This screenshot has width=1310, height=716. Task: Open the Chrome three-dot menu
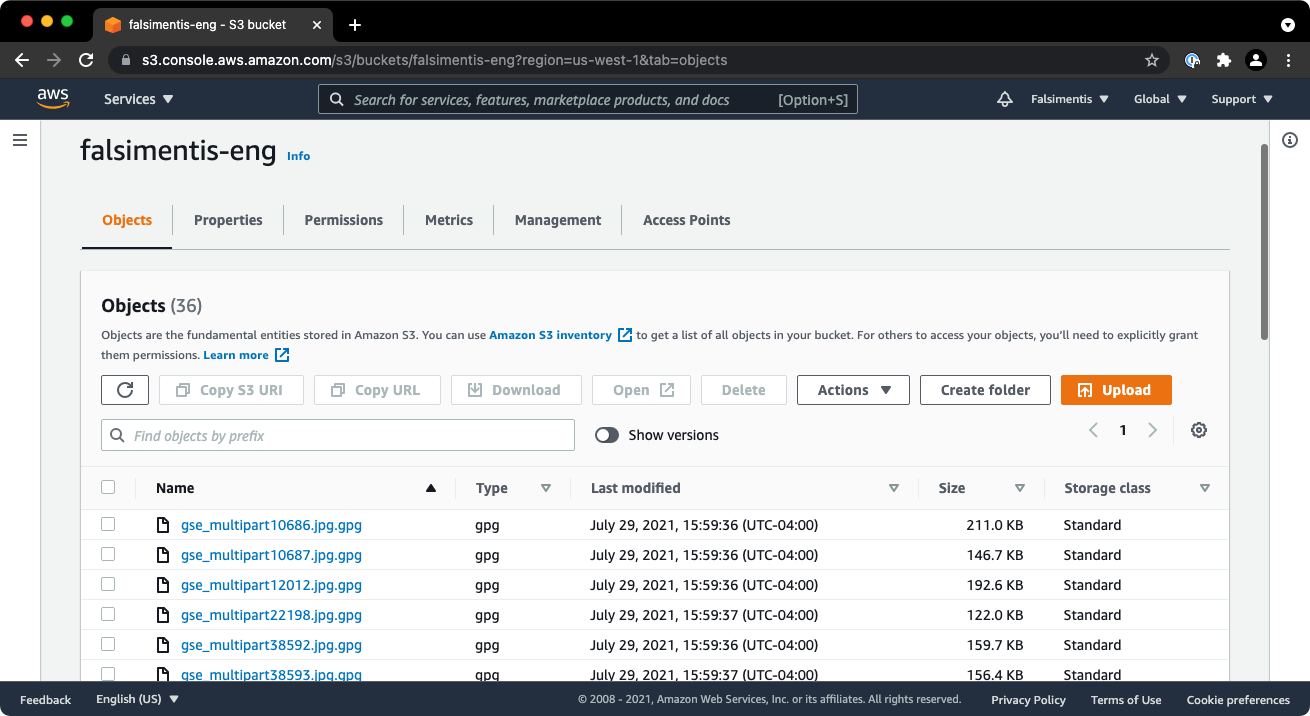[1288, 60]
